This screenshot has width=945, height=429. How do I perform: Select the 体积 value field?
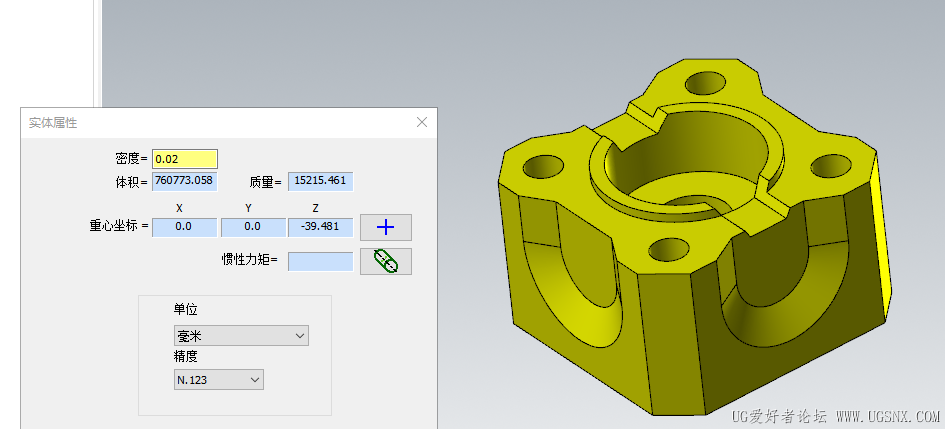coord(184,181)
